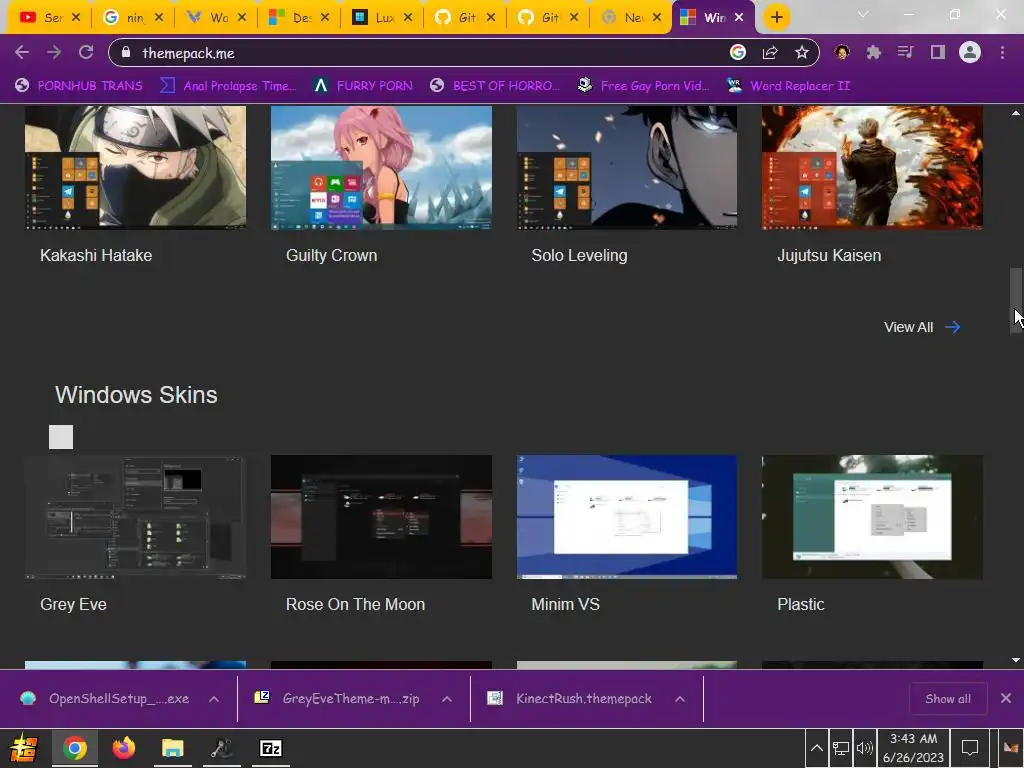Open Solo Leveling theme thumbnail
1024x768 pixels.
click(627, 168)
